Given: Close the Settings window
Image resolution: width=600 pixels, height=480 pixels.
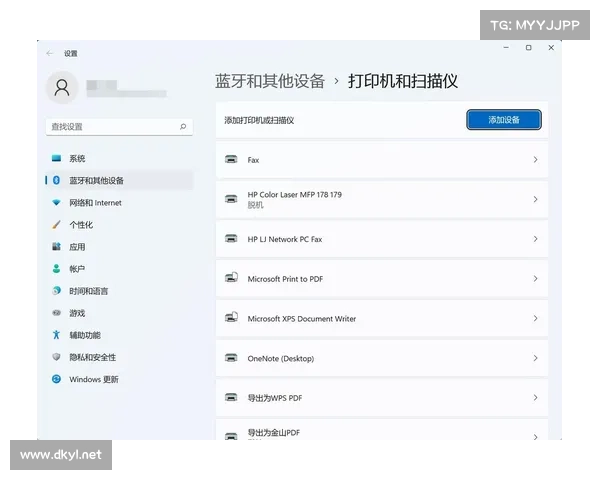Looking at the screenshot, I should pyautogui.click(x=551, y=47).
